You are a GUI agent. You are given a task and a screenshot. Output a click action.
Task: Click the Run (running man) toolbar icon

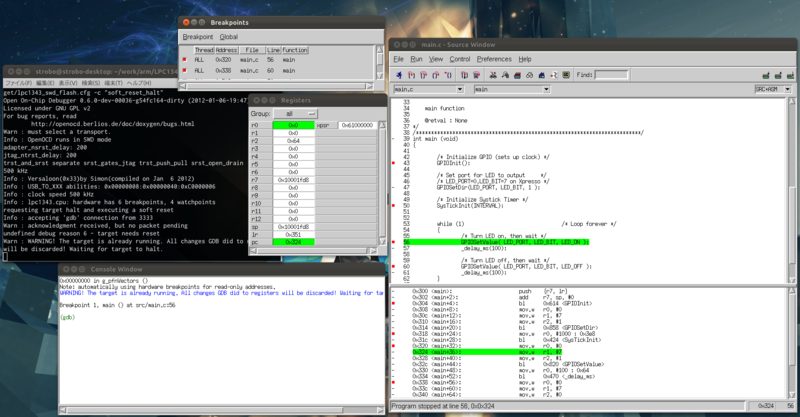click(399, 75)
